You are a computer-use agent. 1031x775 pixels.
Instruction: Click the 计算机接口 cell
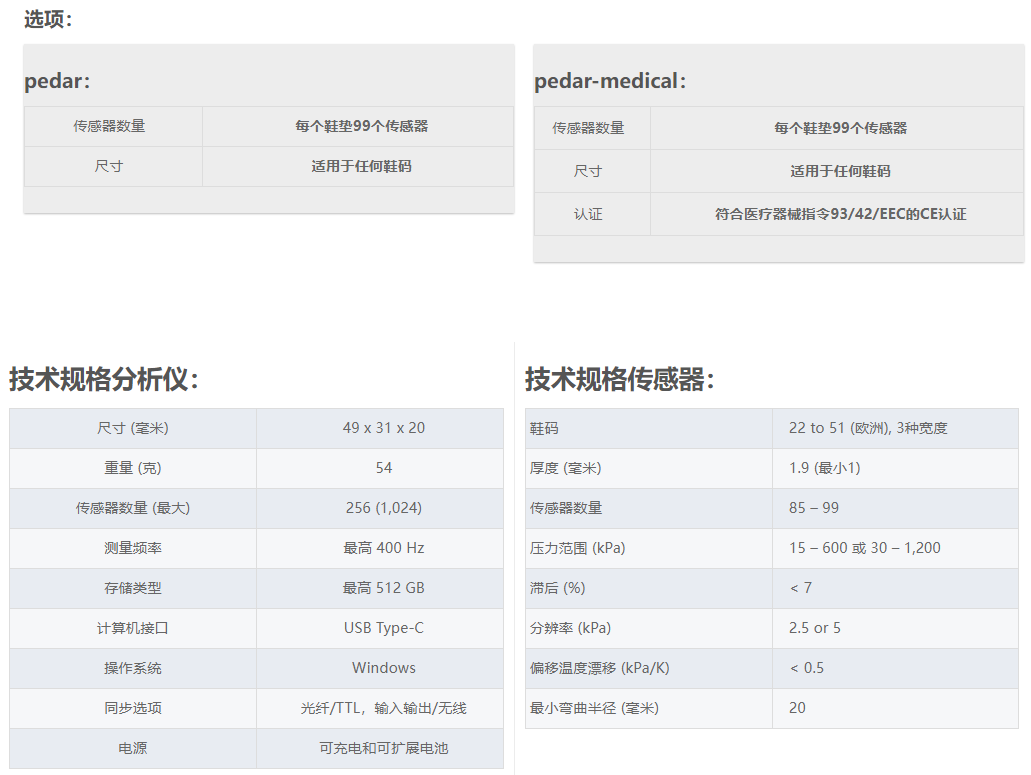pos(133,628)
